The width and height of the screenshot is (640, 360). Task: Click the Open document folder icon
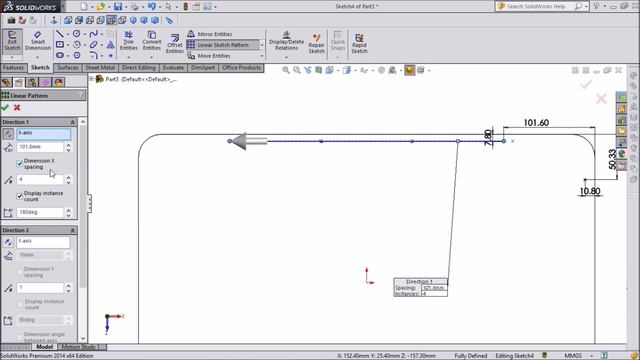coord(100,7)
